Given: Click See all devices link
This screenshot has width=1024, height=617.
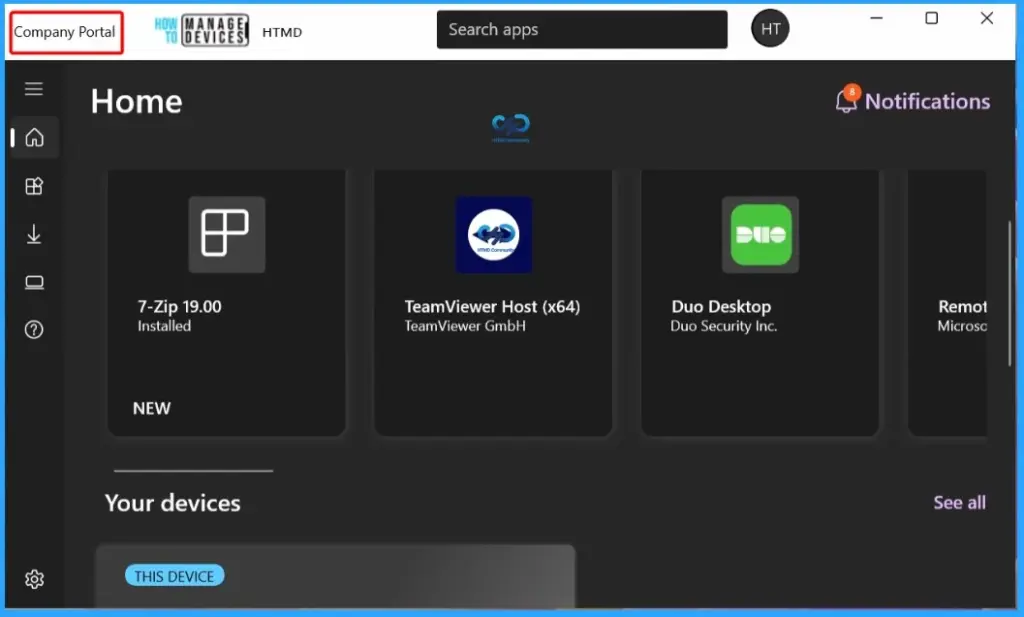Looking at the screenshot, I should pos(959,503).
